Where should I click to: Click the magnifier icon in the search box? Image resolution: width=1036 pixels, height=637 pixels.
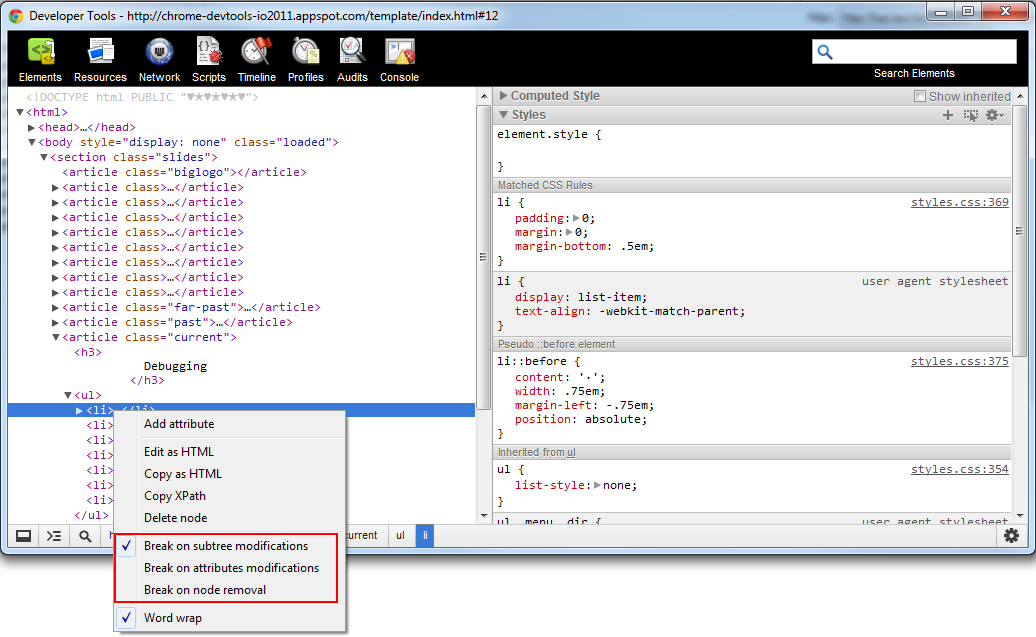(x=825, y=52)
